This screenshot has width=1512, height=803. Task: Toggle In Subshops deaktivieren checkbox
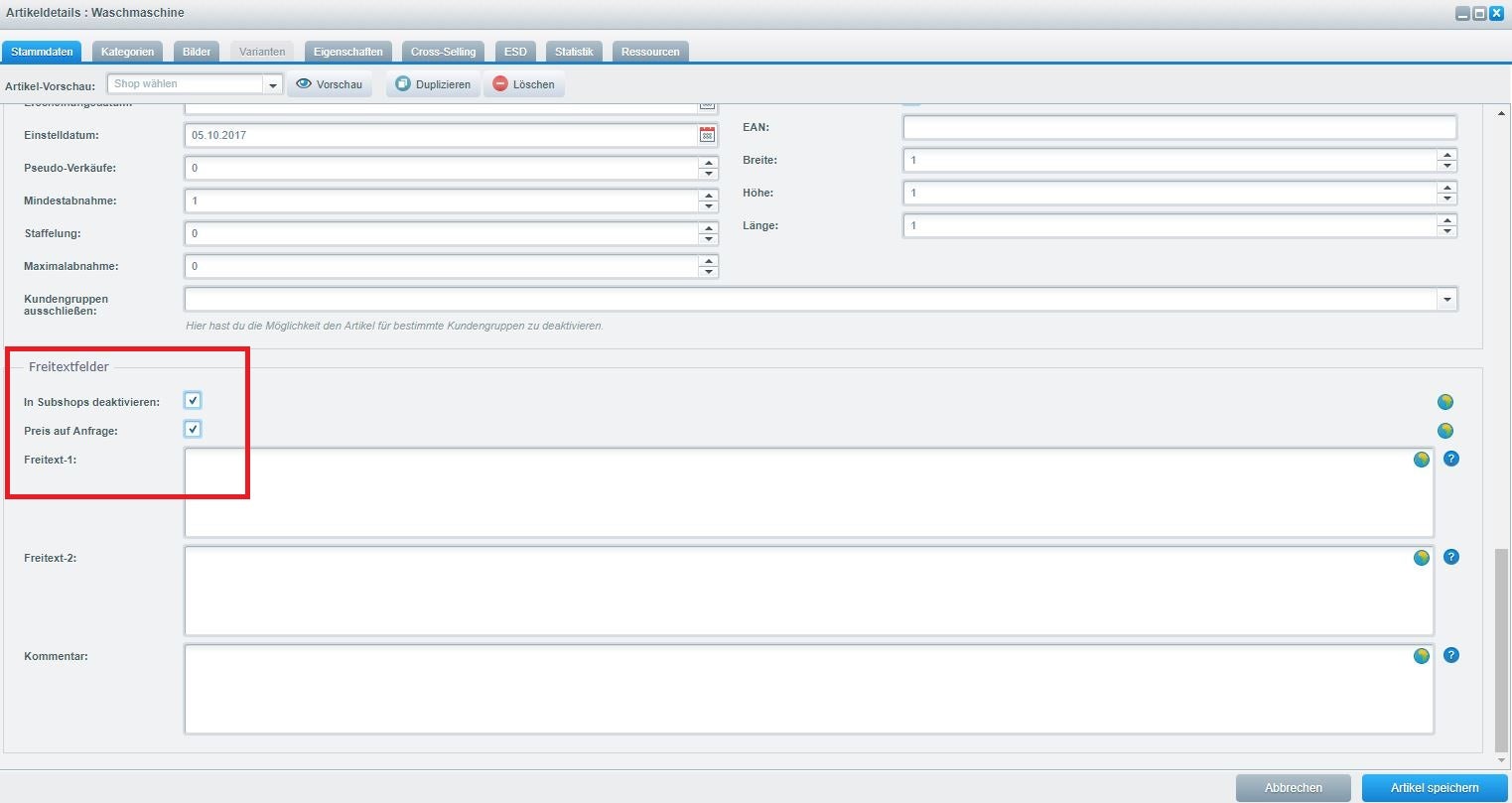(193, 401)
